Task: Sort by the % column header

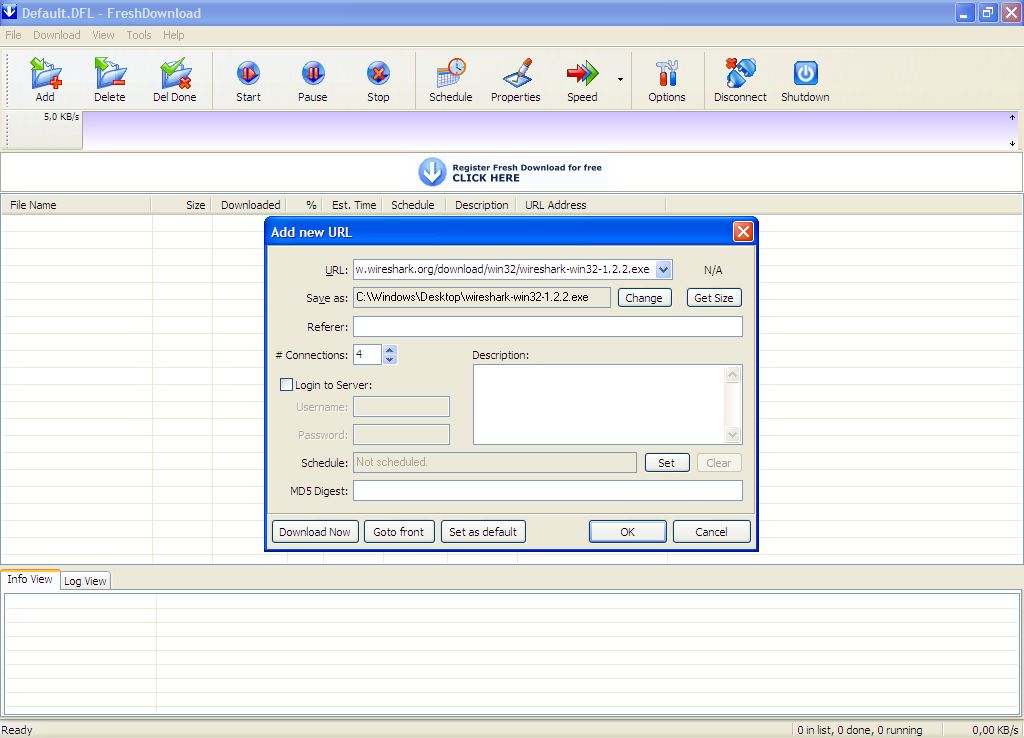Action: [x=306, y=205]
